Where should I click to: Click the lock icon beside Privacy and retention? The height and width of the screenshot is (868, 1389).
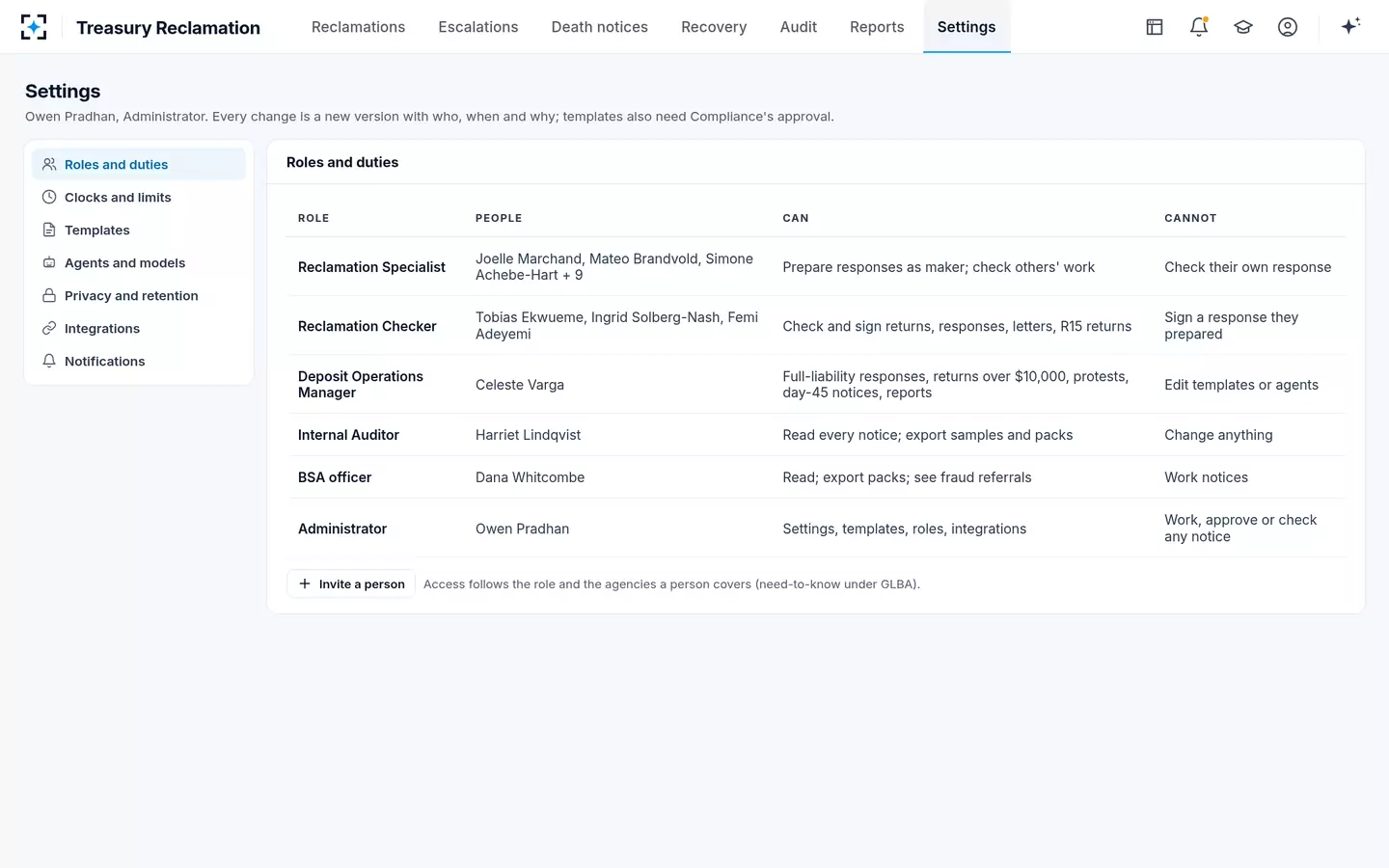click(x=49, y=295)
